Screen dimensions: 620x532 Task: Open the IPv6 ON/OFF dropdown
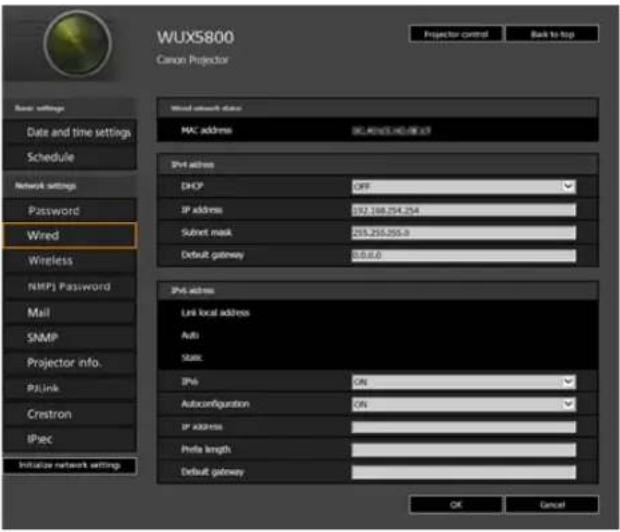tap(463, 382)
